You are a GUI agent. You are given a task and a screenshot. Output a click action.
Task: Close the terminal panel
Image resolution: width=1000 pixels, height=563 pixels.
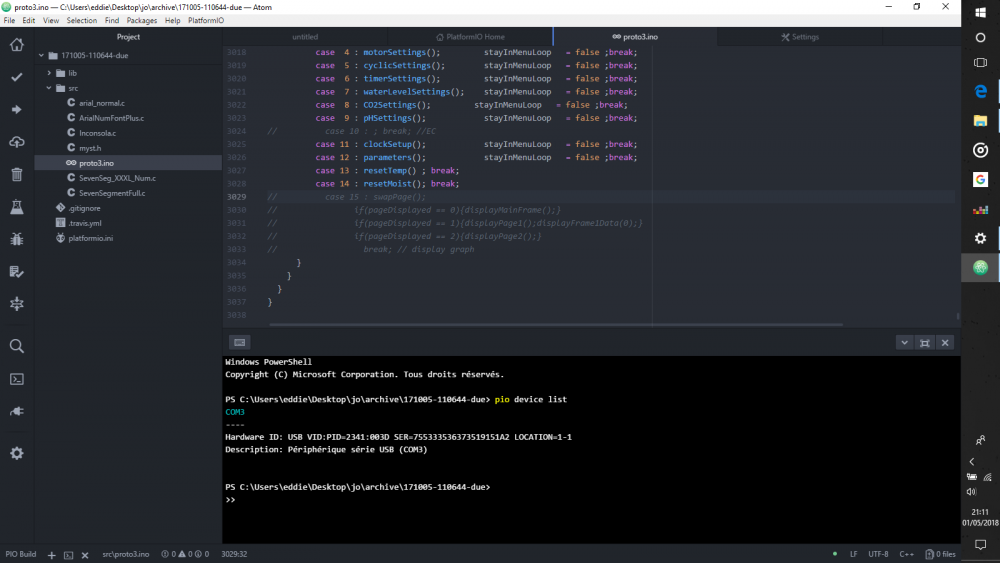[x=945, y=343]
